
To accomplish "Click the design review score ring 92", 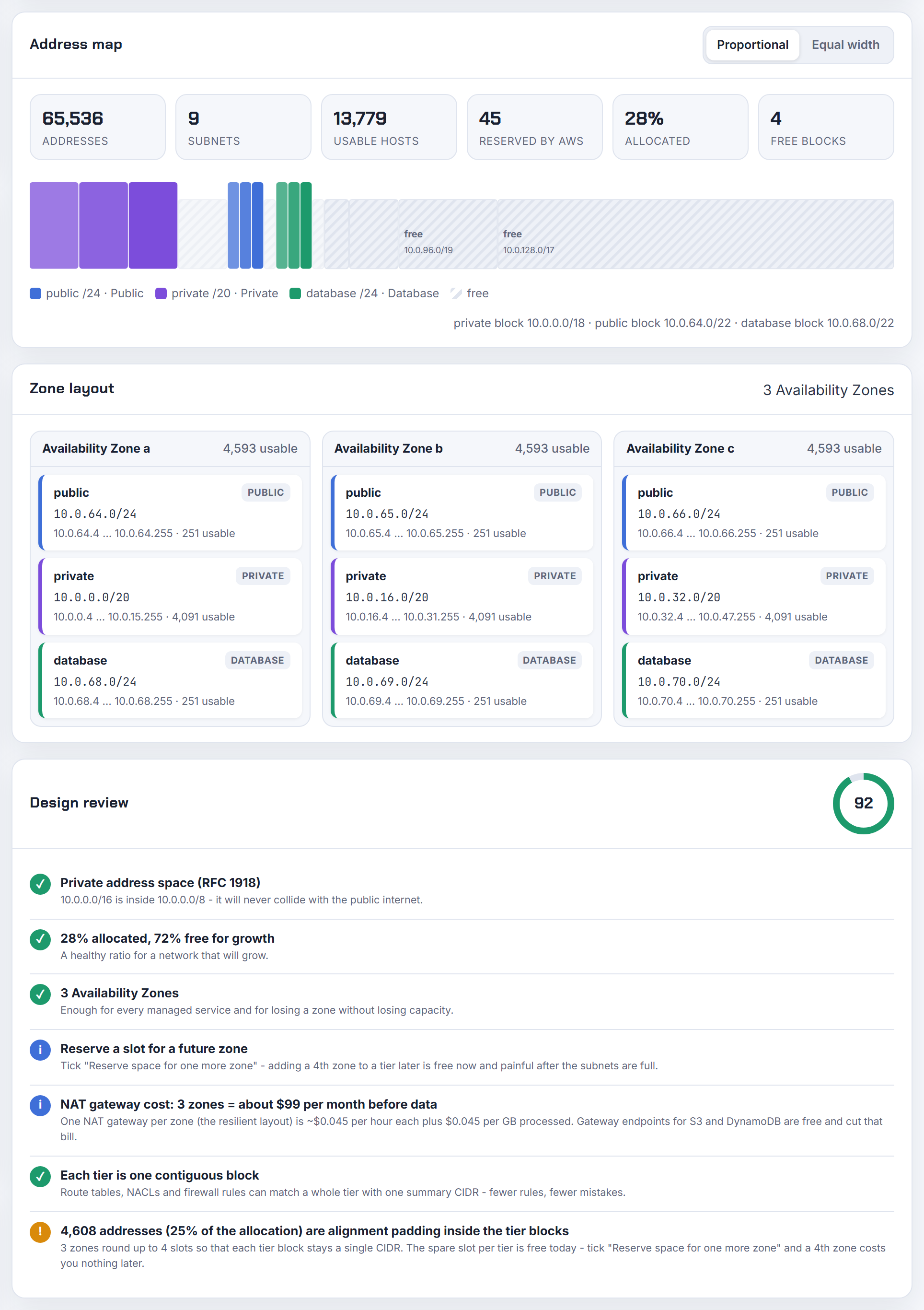I will coord(863,803).
